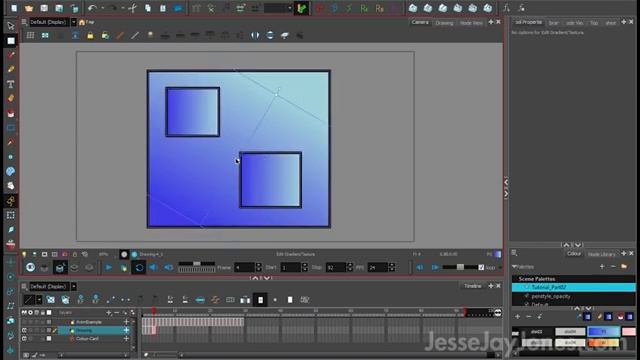Select the Pencil tool in the left toolbar
The width and height of the screenshot is (640, 360).
click(11, 69)
